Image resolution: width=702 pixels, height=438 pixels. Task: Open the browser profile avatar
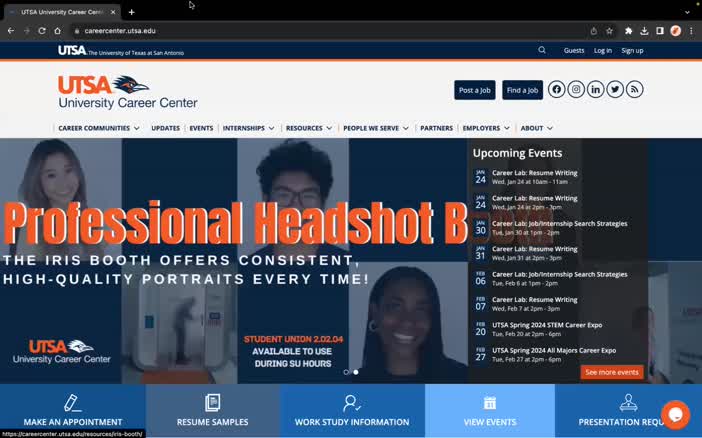tap(676, 31)
